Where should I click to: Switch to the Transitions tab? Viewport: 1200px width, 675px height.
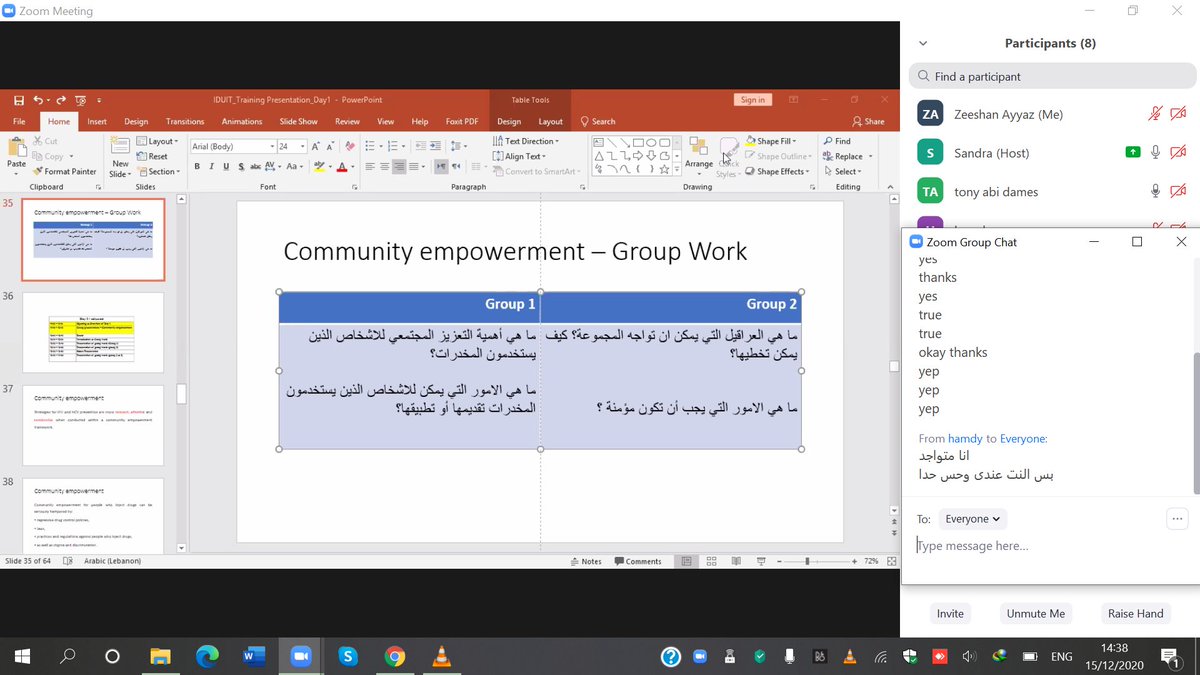pyautogui.click(x=185, y=121)
